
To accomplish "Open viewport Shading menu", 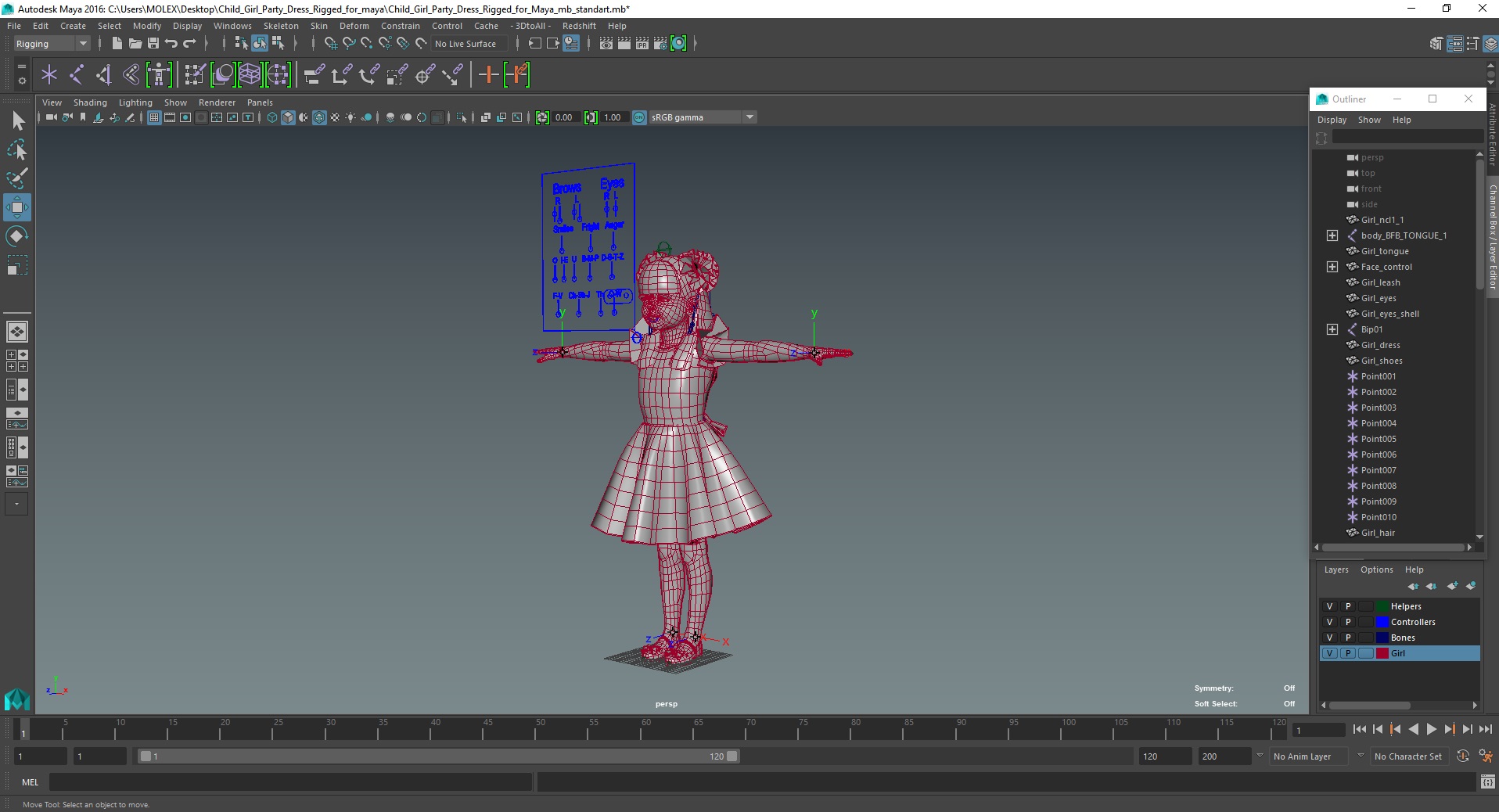I will point(90,102).
